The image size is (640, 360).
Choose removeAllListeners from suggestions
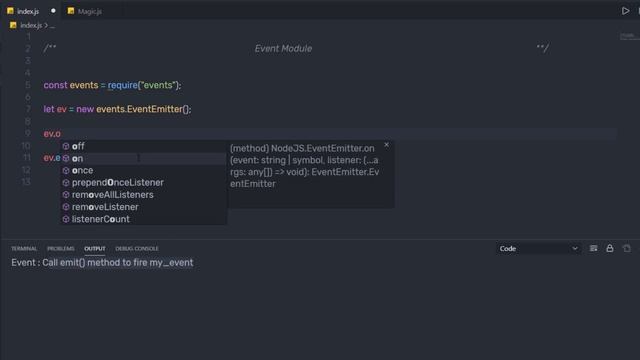(143, 195)
